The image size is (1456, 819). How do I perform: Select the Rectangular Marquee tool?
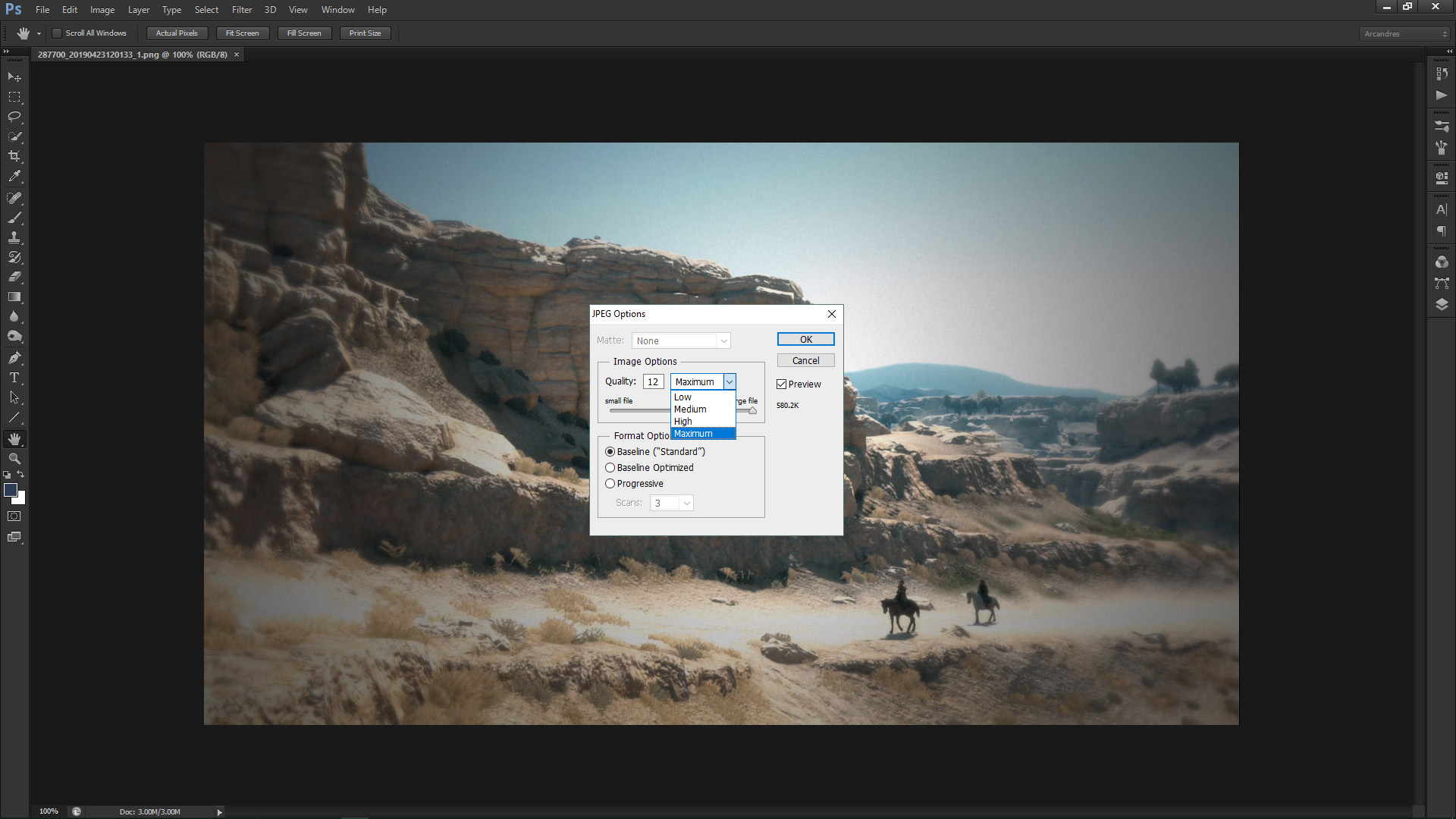[x=14, y=97]
